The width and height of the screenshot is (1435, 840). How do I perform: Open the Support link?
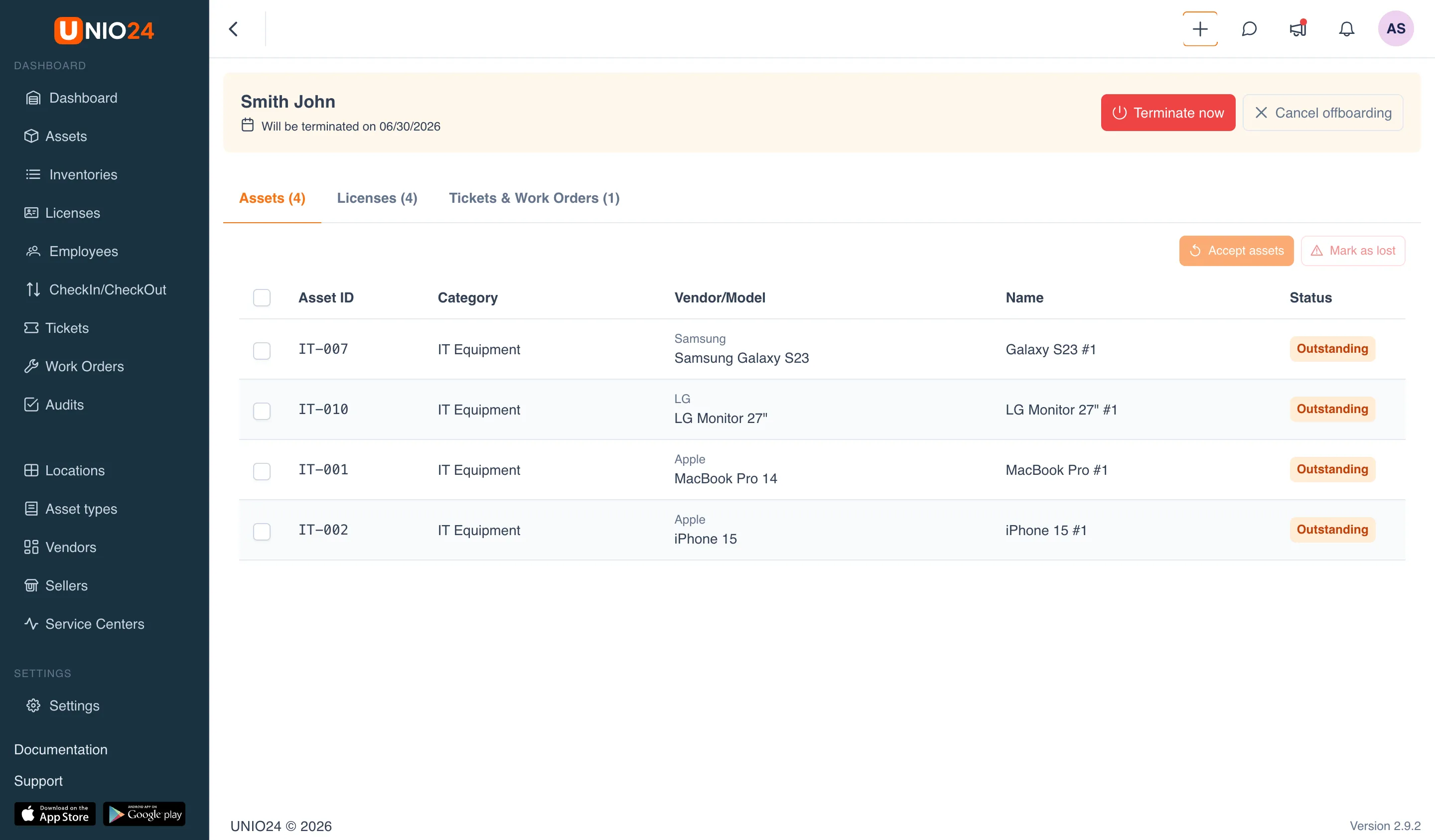(x=38, y=781)
